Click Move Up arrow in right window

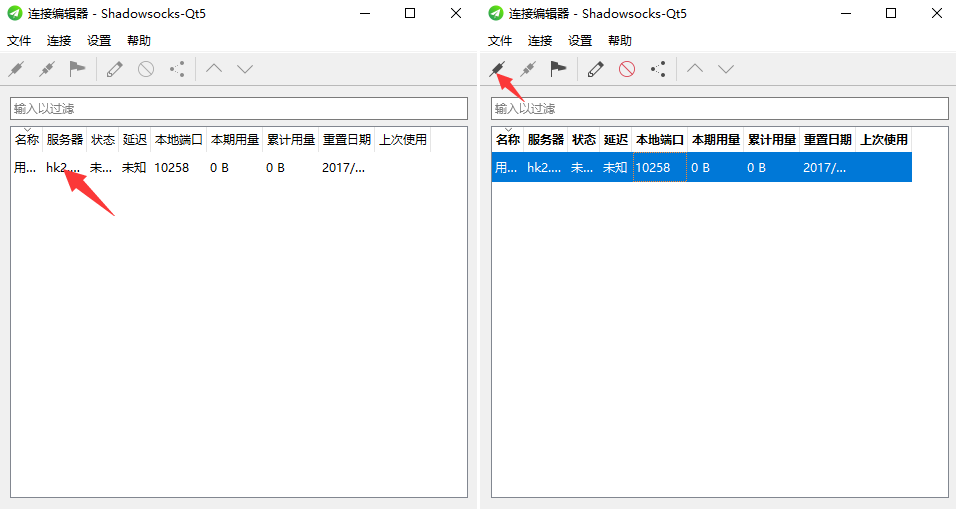(x=695, y=68)
